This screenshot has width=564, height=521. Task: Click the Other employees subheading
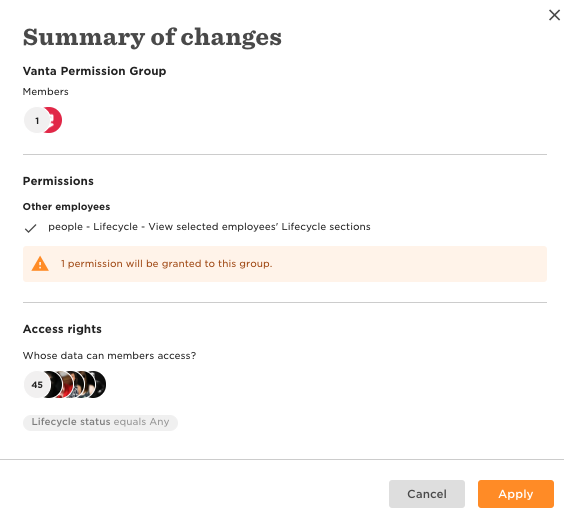pyautogui.click(x=67, y=207)
